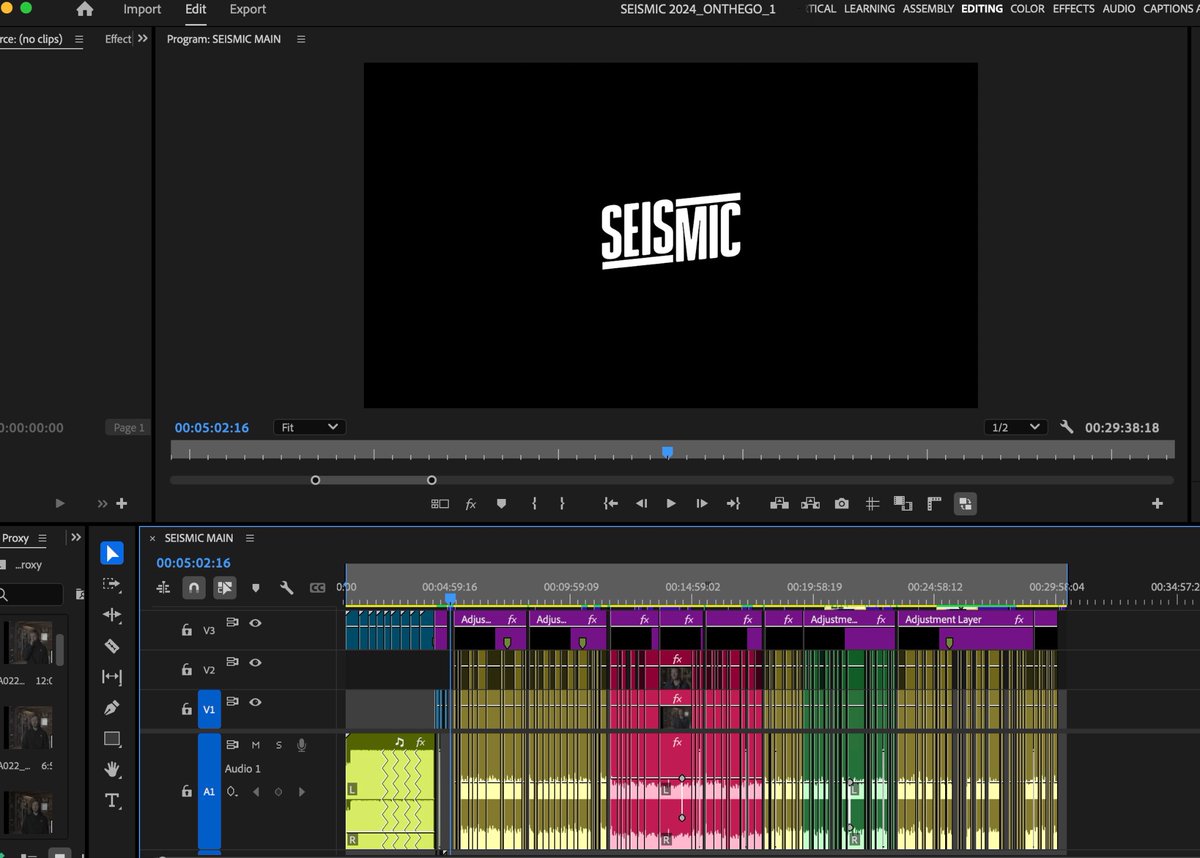This screenshot has width=1200, height=858.
Task: Open the 1/2 playback resolution dropdown
Action: pyautogui.click(x=1015, y=427)
